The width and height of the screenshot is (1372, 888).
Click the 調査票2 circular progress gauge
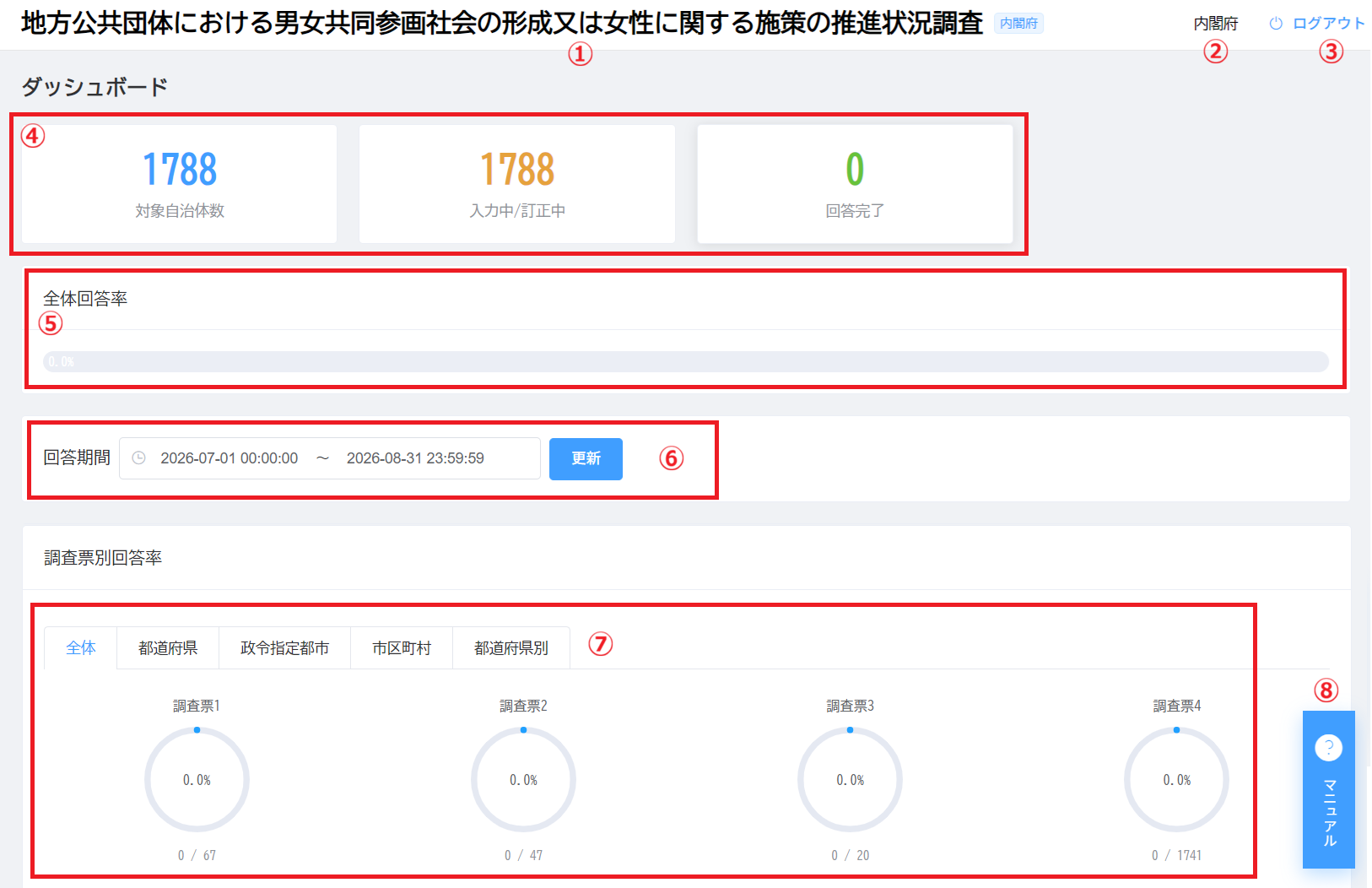click(523, 779)
